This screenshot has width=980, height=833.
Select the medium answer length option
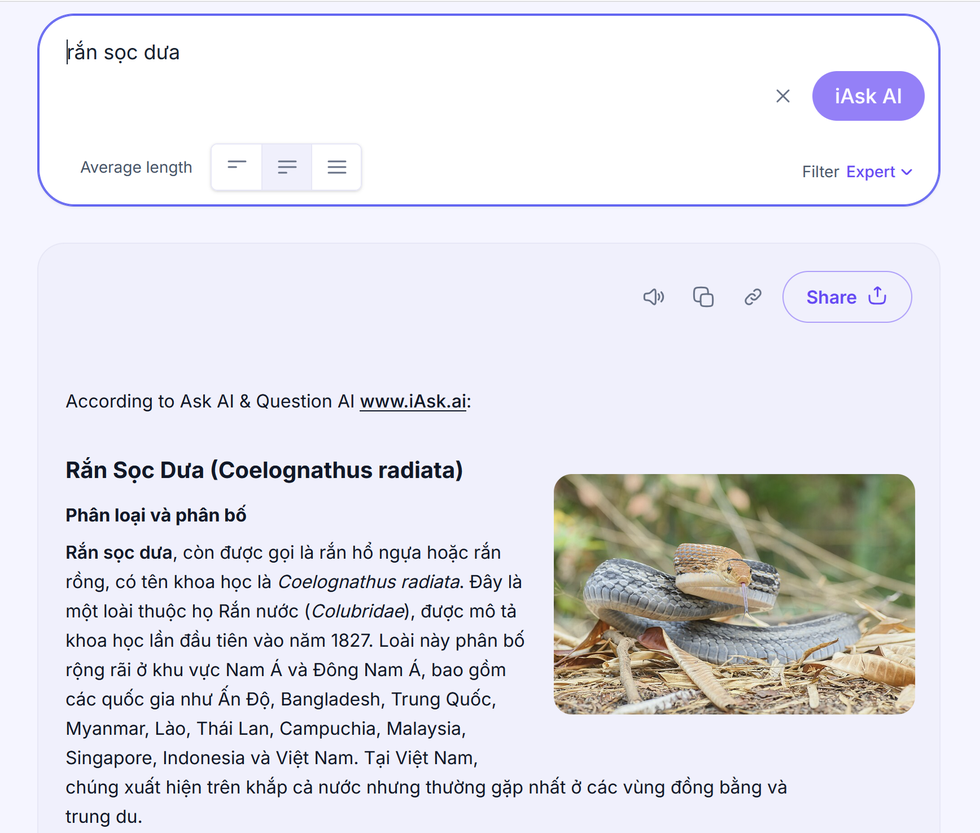287,167
